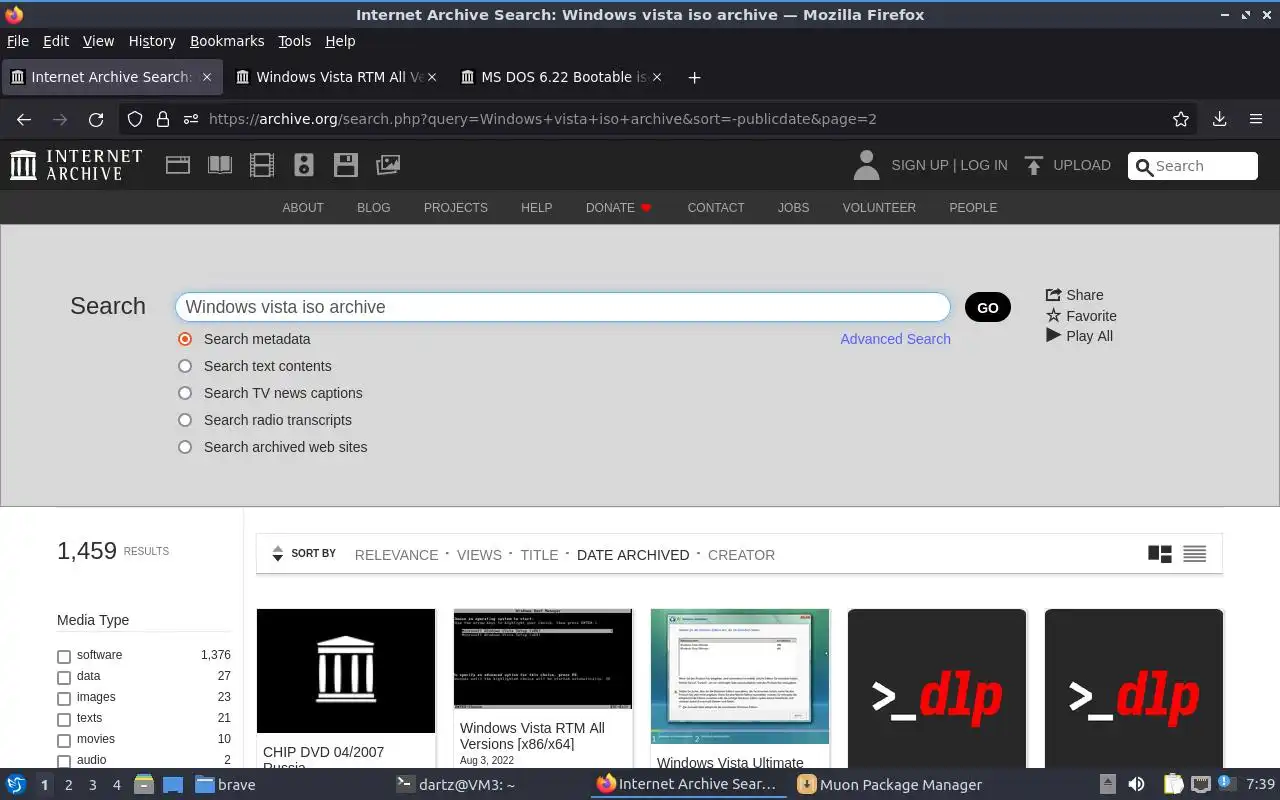Screen dimensions: 1280x800
Task: Select Search text contents option
Action: (185, 366)
